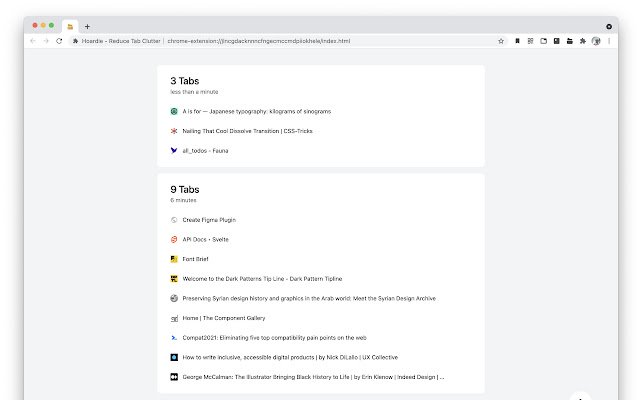Open the Hoardie folder extension icon
Image resolution: width=640 pixels, height=400 pixels.
[569, 41]
